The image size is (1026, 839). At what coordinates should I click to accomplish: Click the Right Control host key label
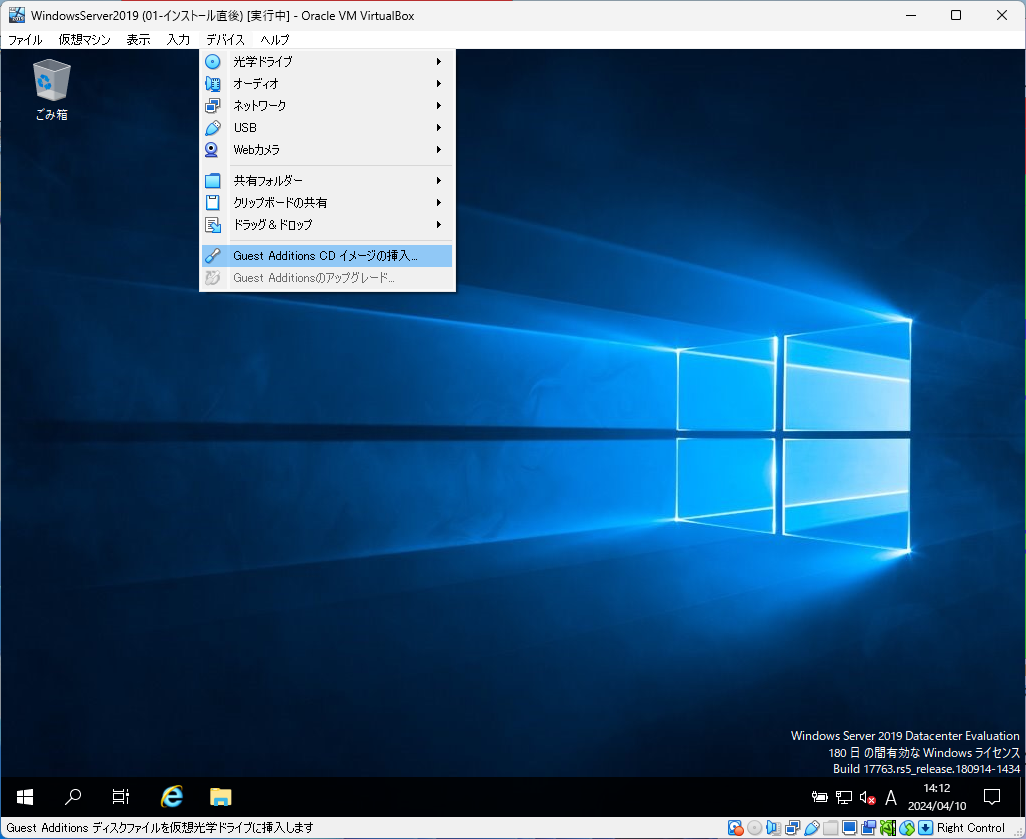(x=970, y=828)
